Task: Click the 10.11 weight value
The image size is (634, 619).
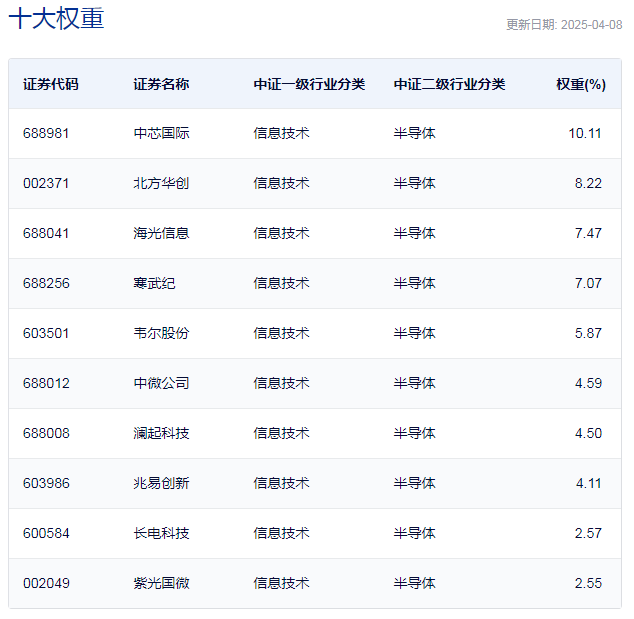Action: coord(585,133)
